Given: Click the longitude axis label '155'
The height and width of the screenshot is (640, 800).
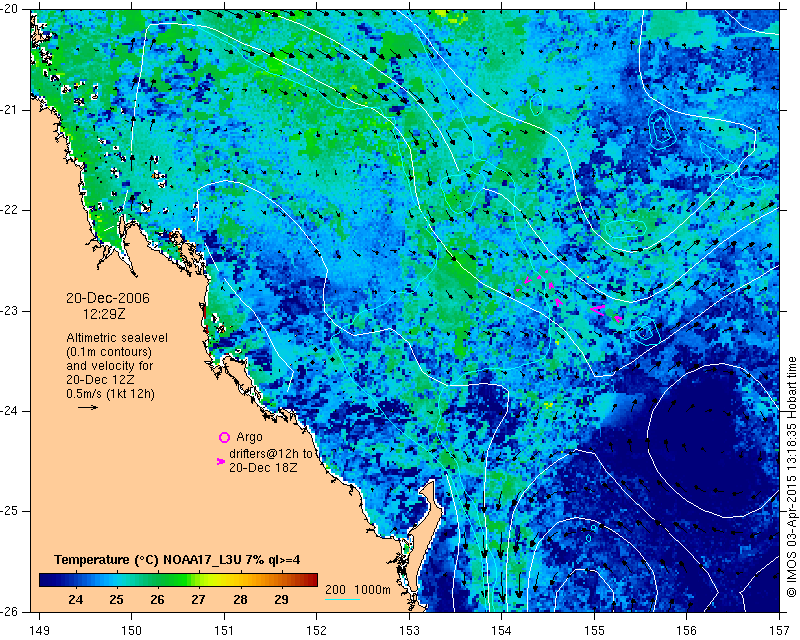Looking at the screenshot, I should [594, 631].
